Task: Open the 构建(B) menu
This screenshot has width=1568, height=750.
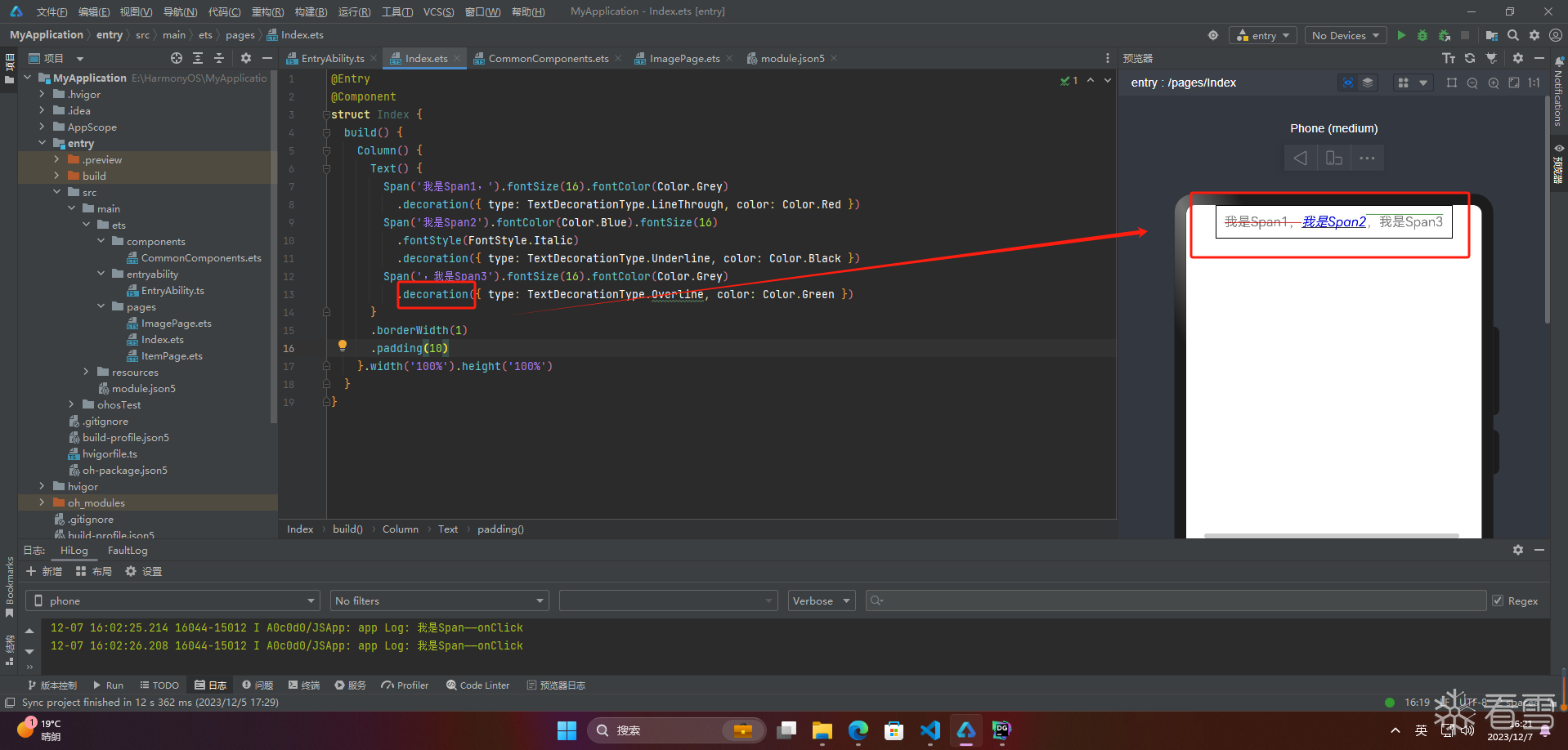Action: click(311, 11)
